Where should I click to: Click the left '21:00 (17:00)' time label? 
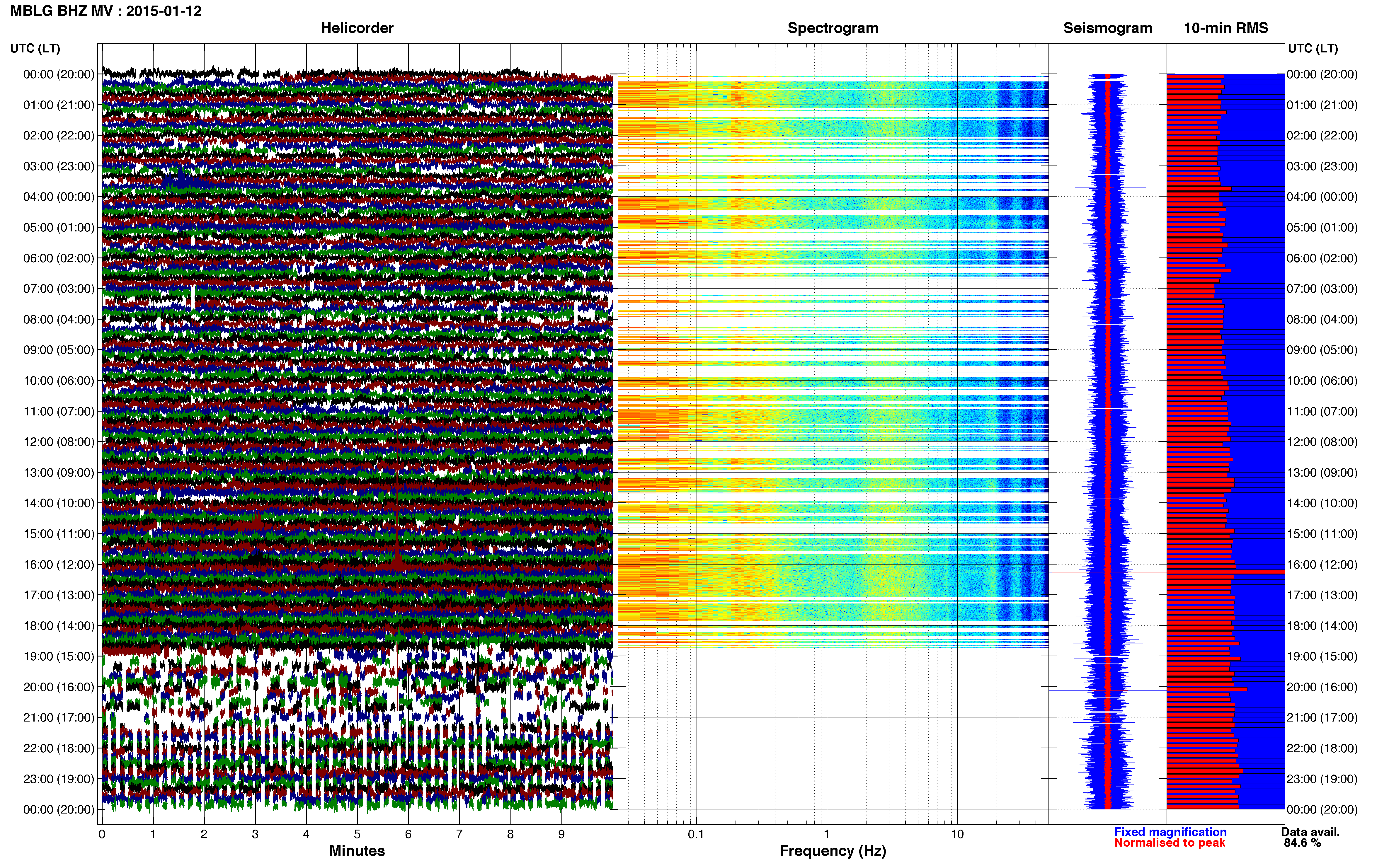pos(59,718)
